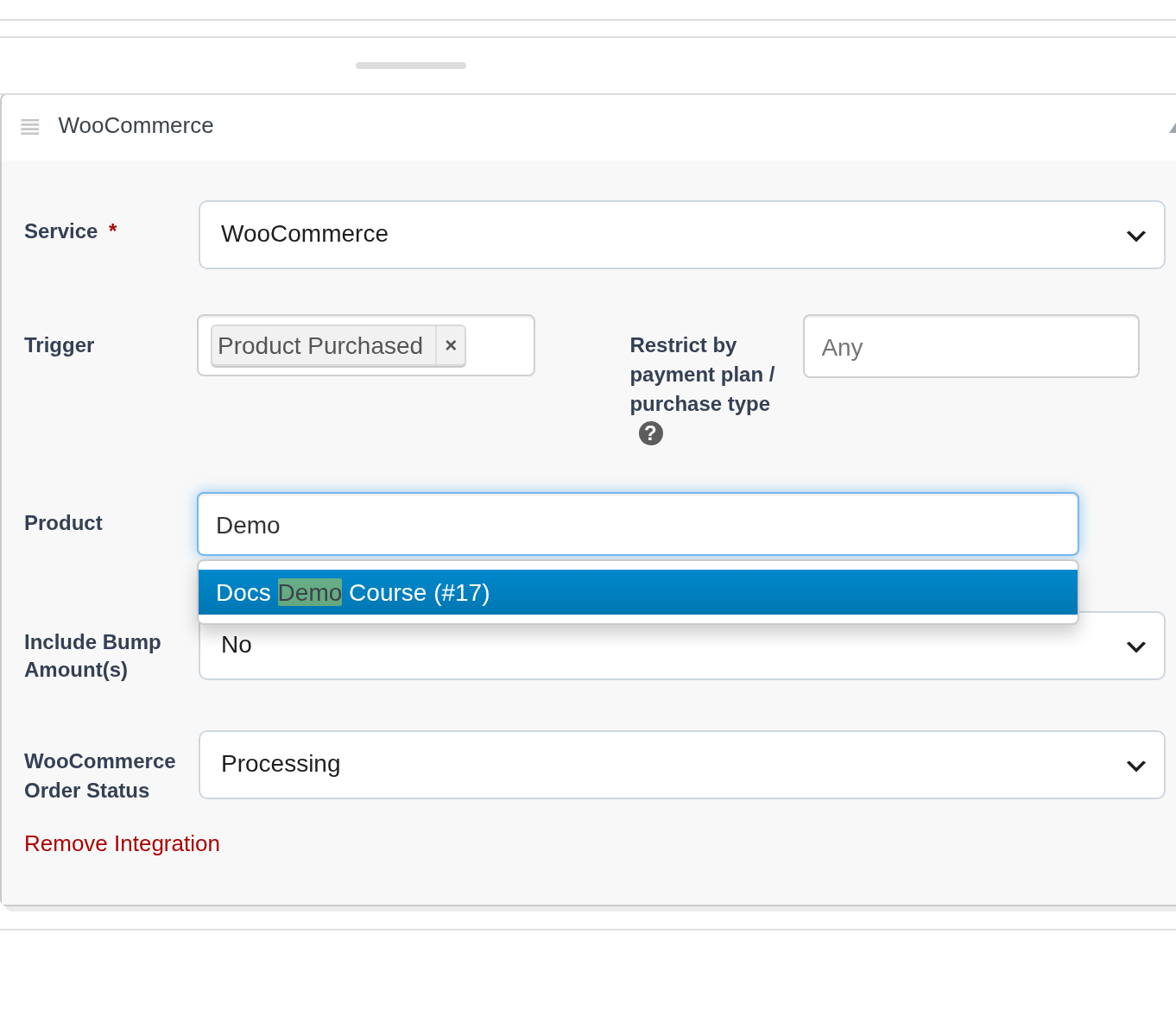Click the Include Bump Amount(s) label
This screenshot has height=1022, width=1176.
pyautogui.click(x=92, y=656)
